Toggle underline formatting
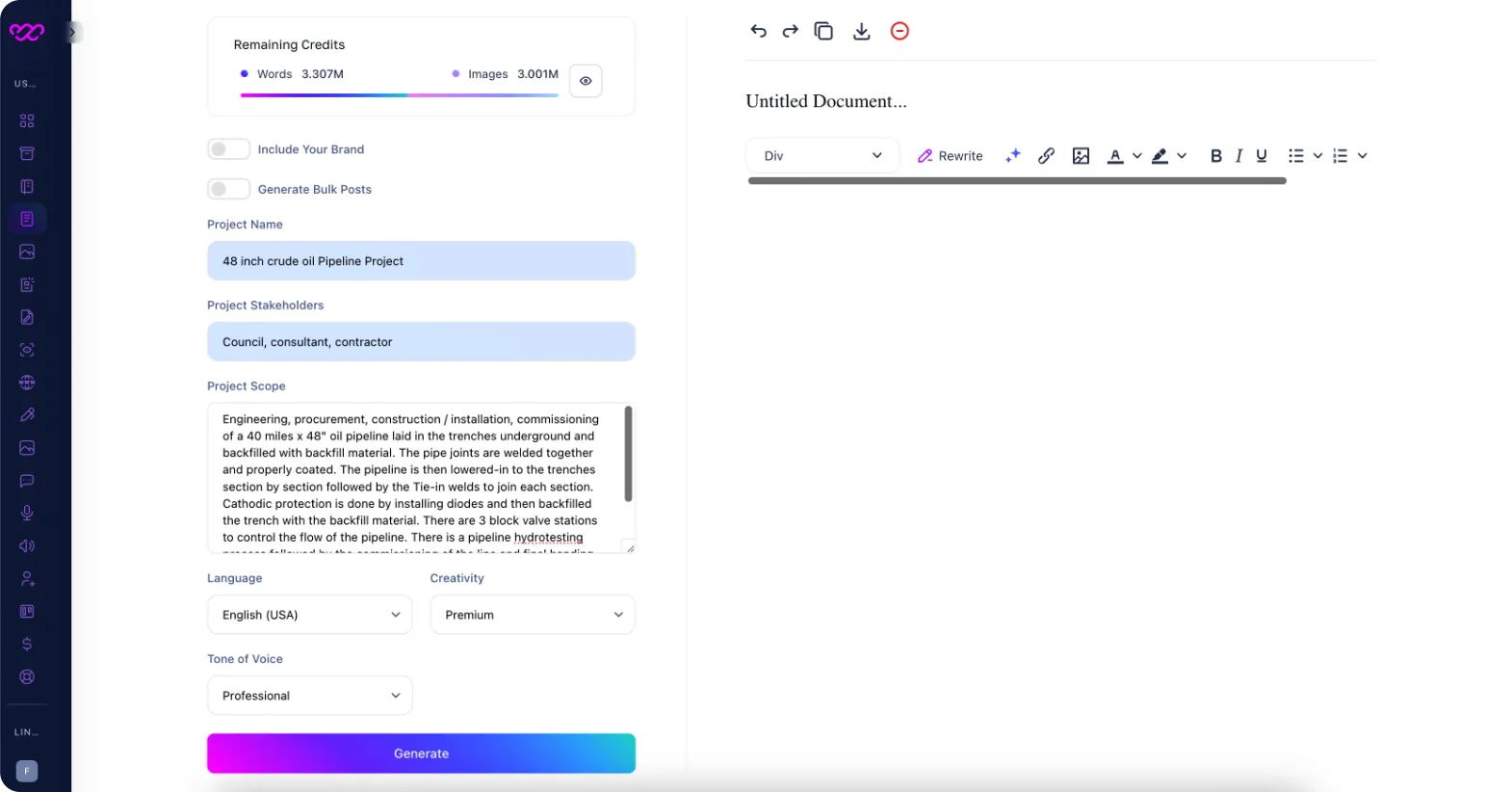Viewport: 1512px width, 792px height. point(1262,155)
